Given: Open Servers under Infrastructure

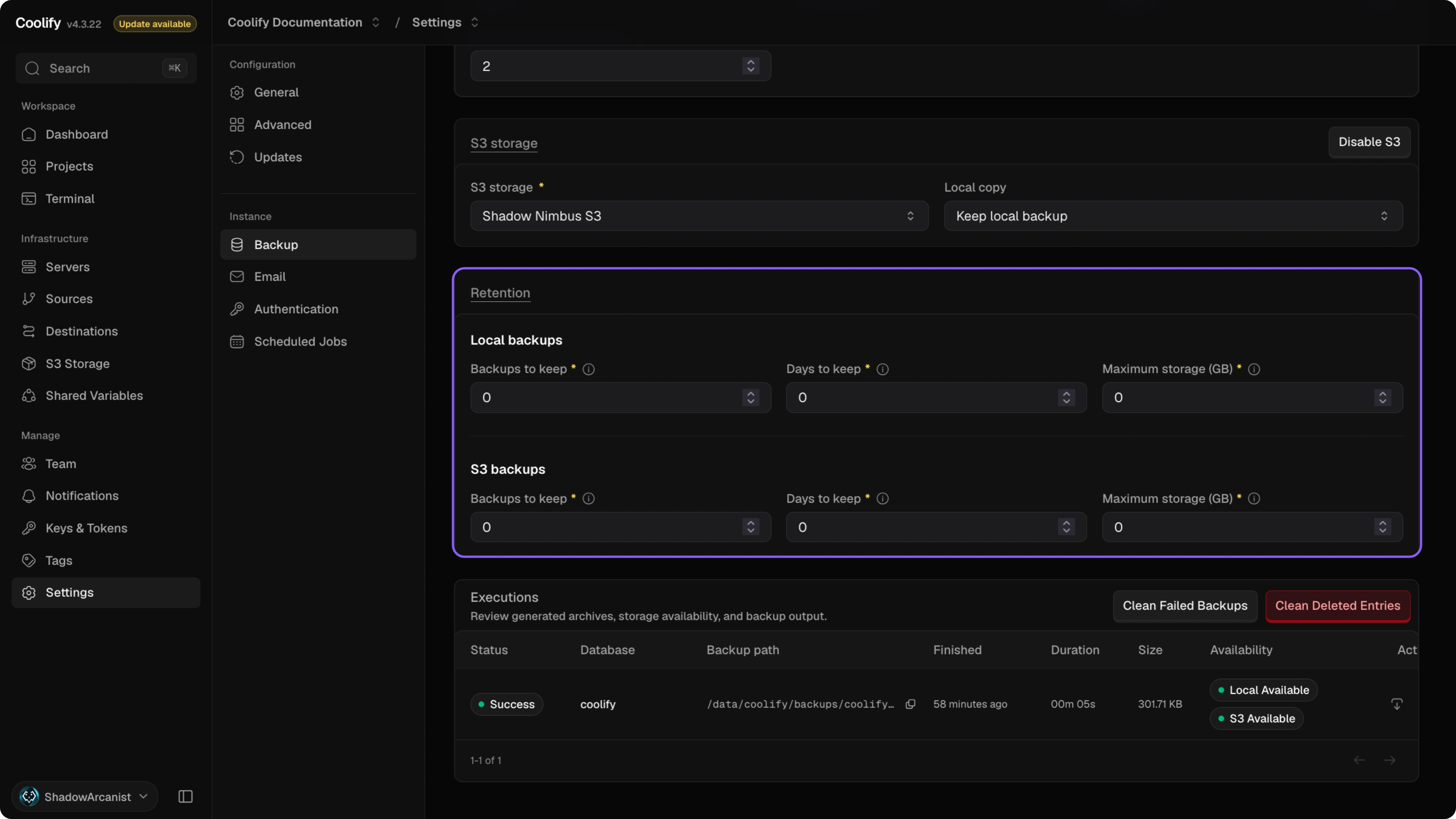Looking at the screenshot, I should (106, 267).
